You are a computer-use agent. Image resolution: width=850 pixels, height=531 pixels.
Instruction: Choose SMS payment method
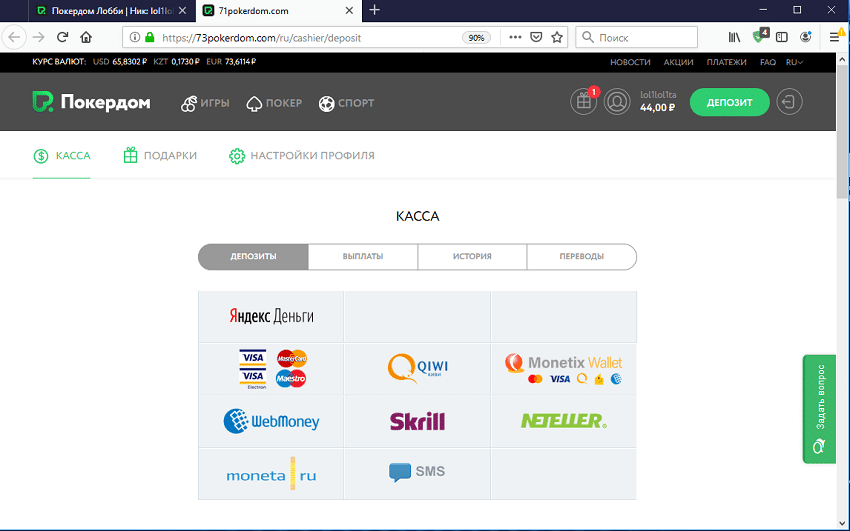[x=417, y=474]
